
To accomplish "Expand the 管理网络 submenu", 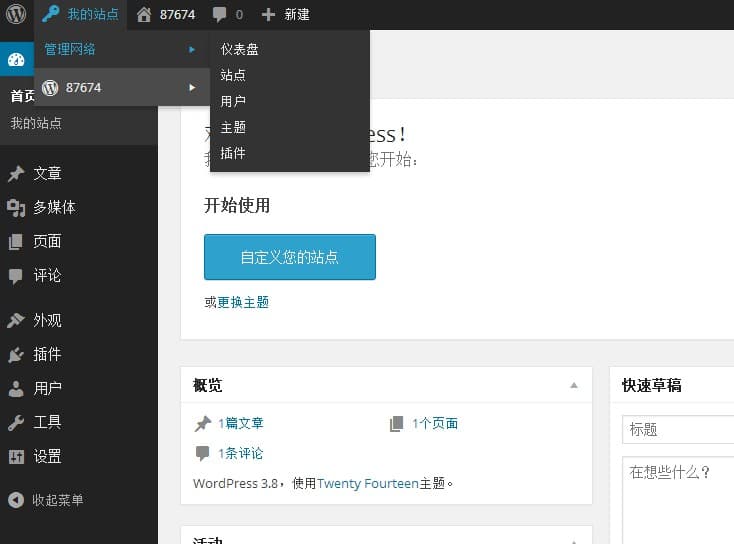I will pyautogui.click(x=120, y=49).
